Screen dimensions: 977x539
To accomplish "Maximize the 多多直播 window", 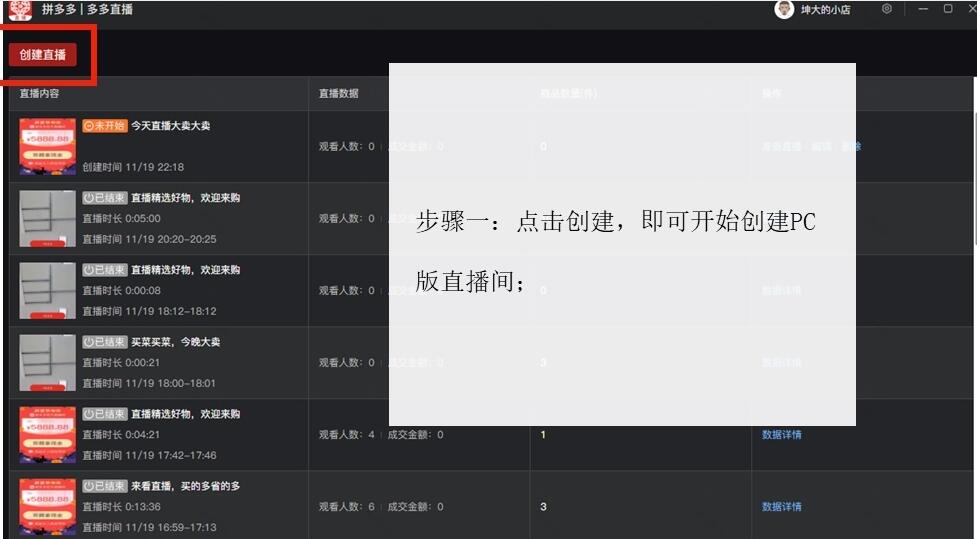I will click(x=948, y=9).
